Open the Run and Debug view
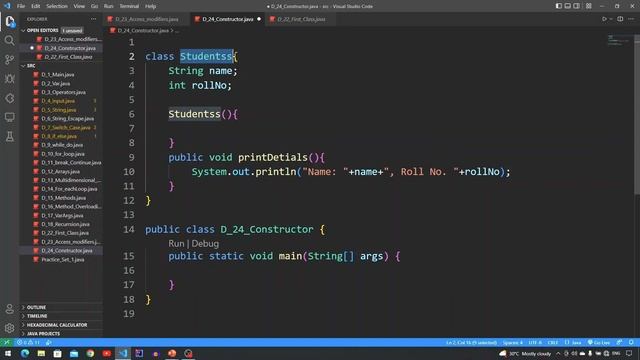The height and width of the screenshot is (360, 640). (x=9, y=79)
